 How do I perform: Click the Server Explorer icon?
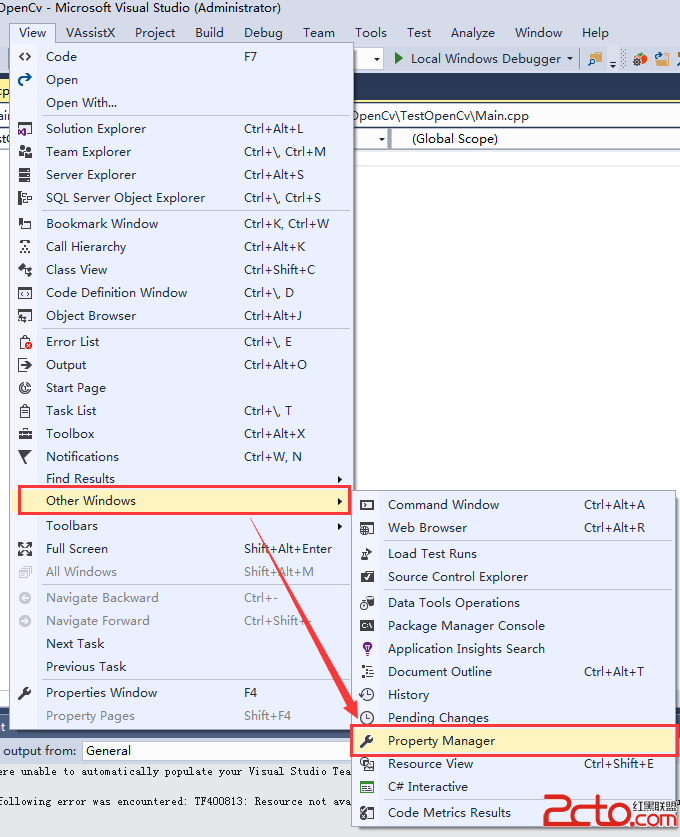point(25,175)
